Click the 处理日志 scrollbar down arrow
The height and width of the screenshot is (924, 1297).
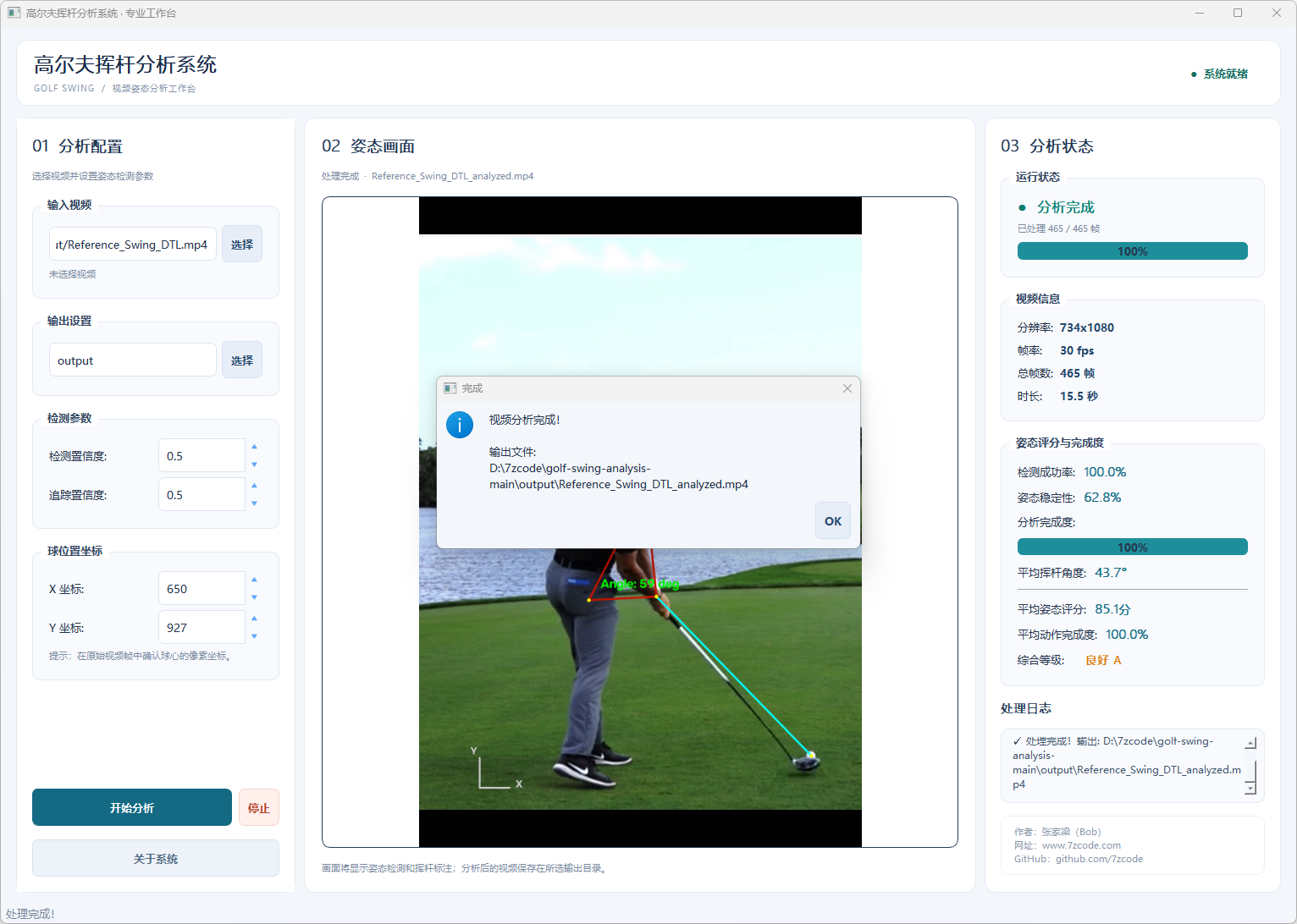click(x=1250, y=789)
